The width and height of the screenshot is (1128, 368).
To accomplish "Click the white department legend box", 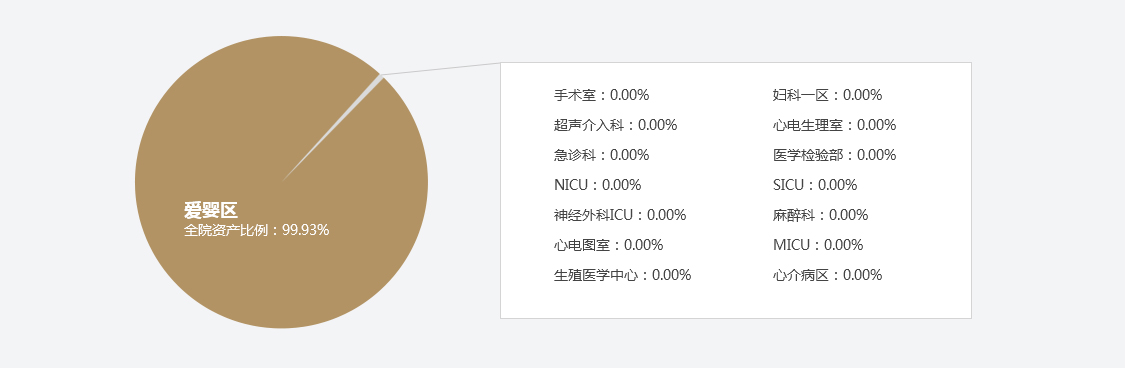I will pos(736,190).
